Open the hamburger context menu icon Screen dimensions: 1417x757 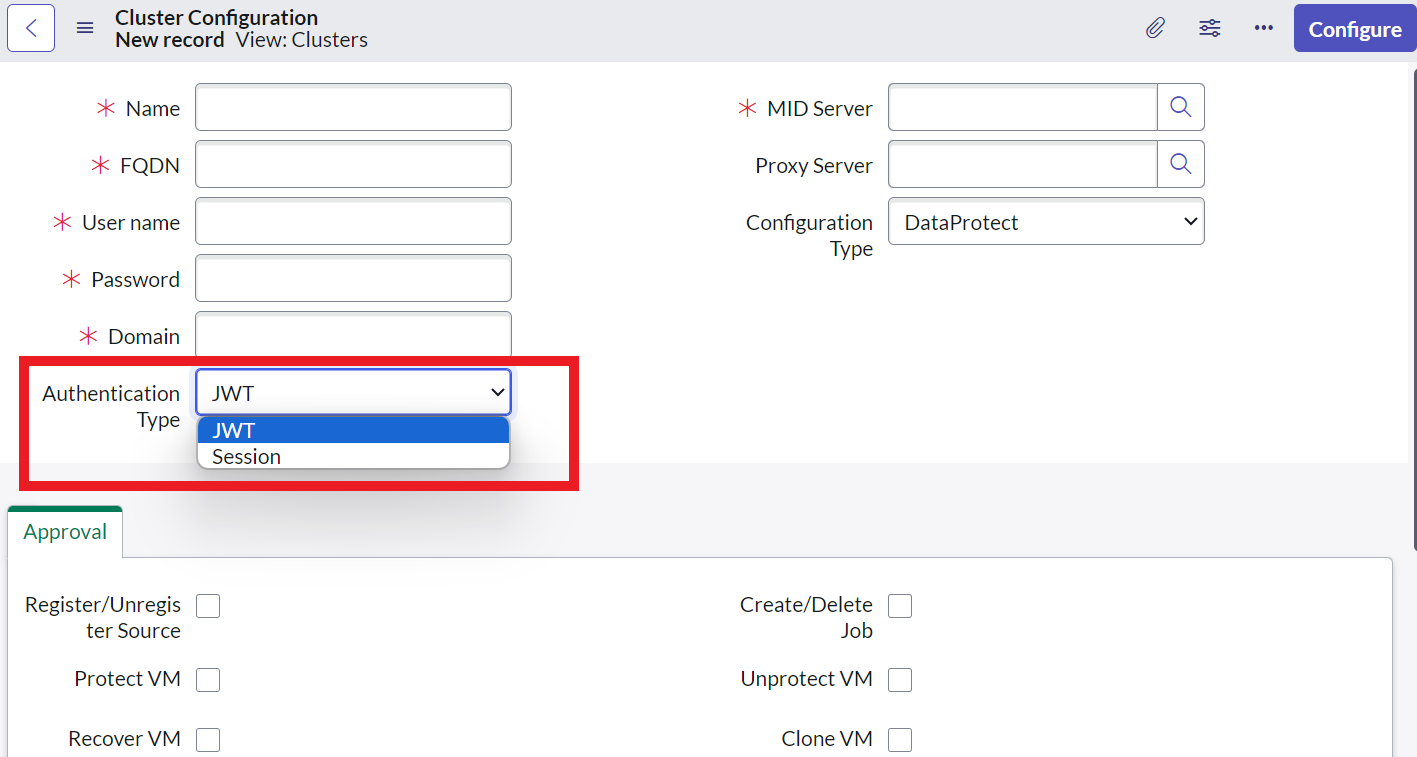(x=85, y=28)
